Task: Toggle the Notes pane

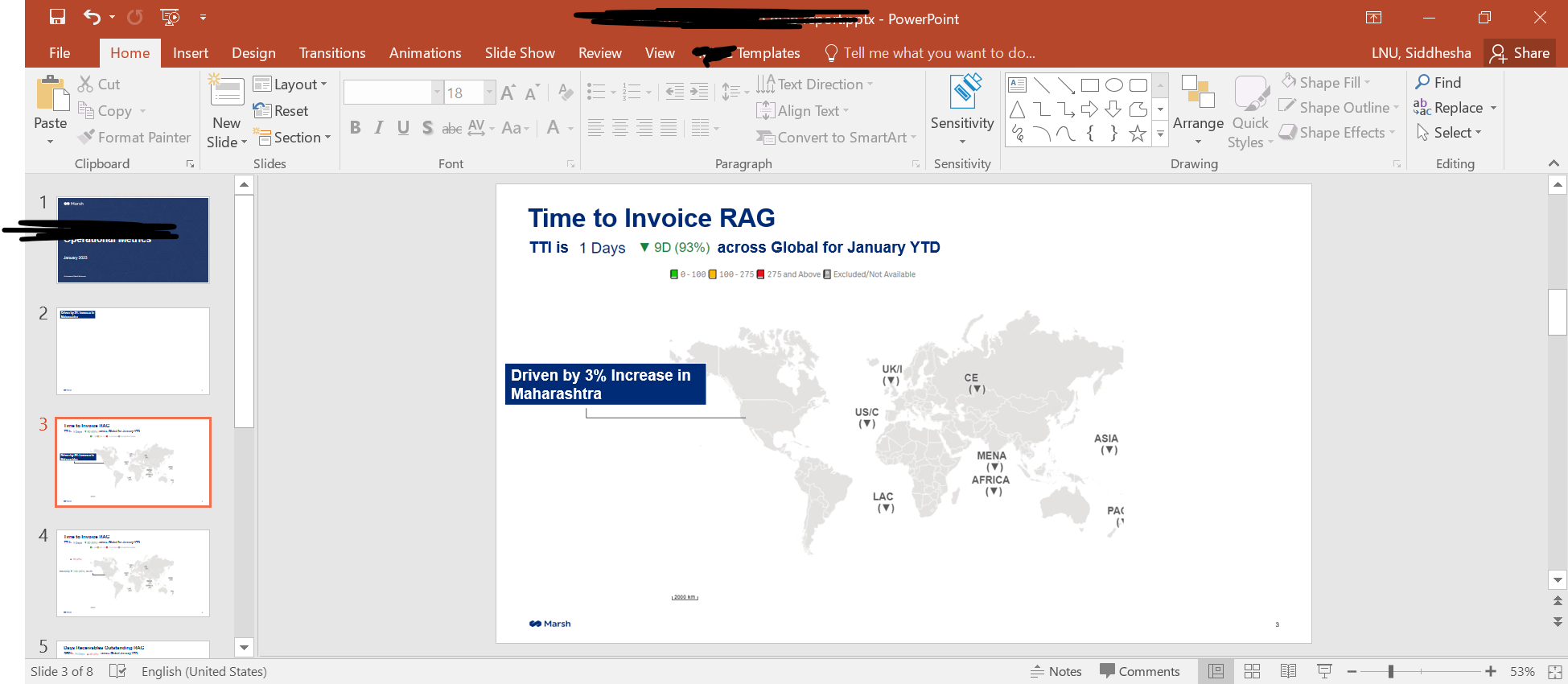Action: point(1056,671)
